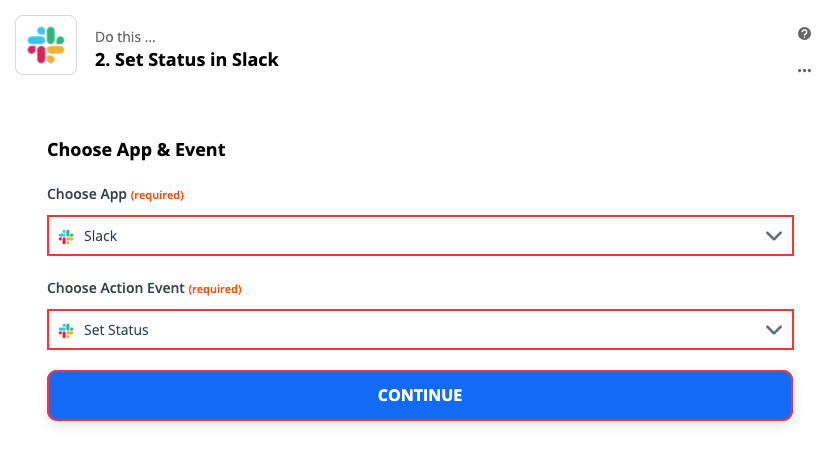
Task: Click small Slack icon in Choose App field
Action: click(x=66, y=237)
